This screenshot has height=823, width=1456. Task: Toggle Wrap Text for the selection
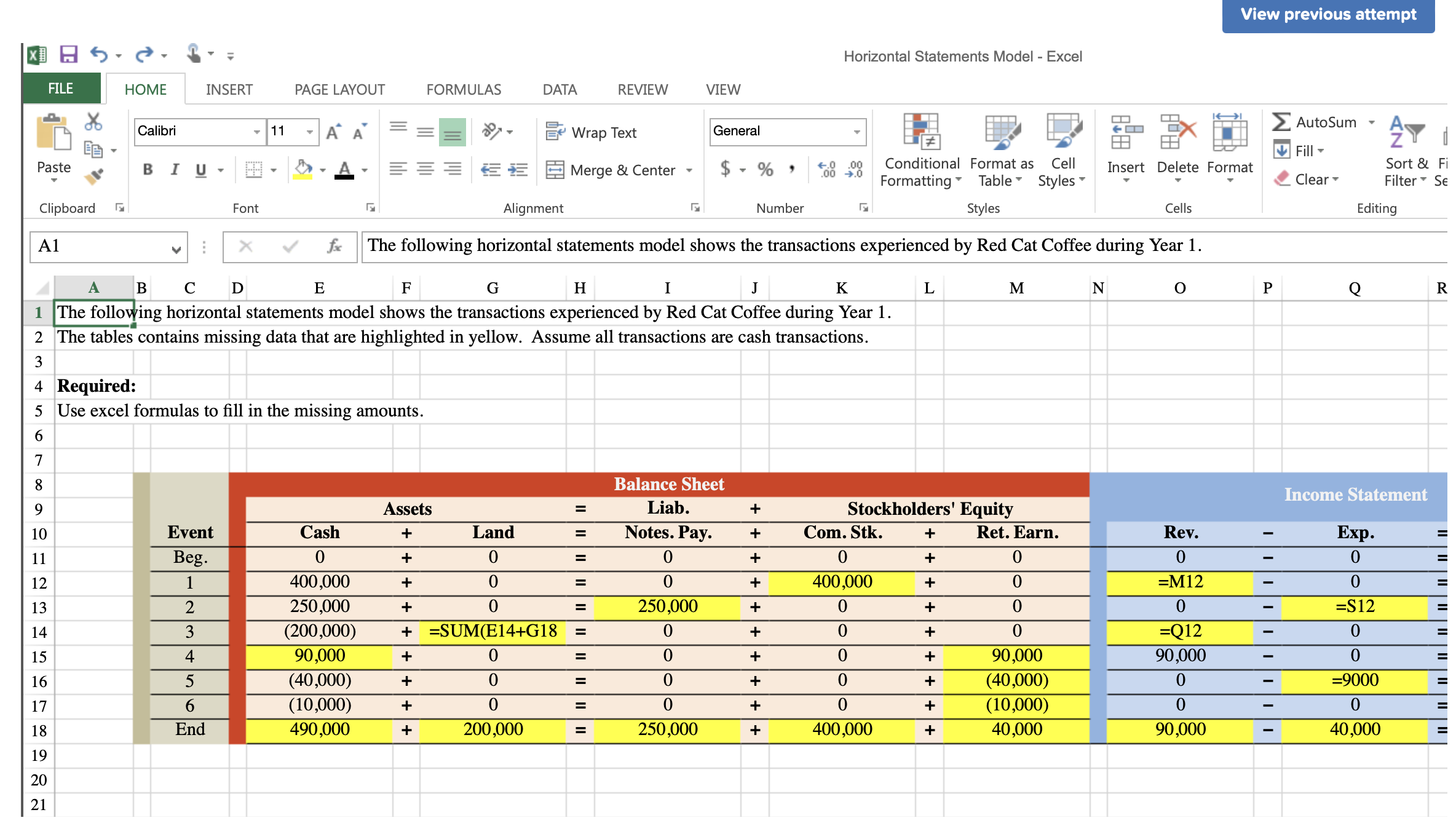tap(590, 132)
